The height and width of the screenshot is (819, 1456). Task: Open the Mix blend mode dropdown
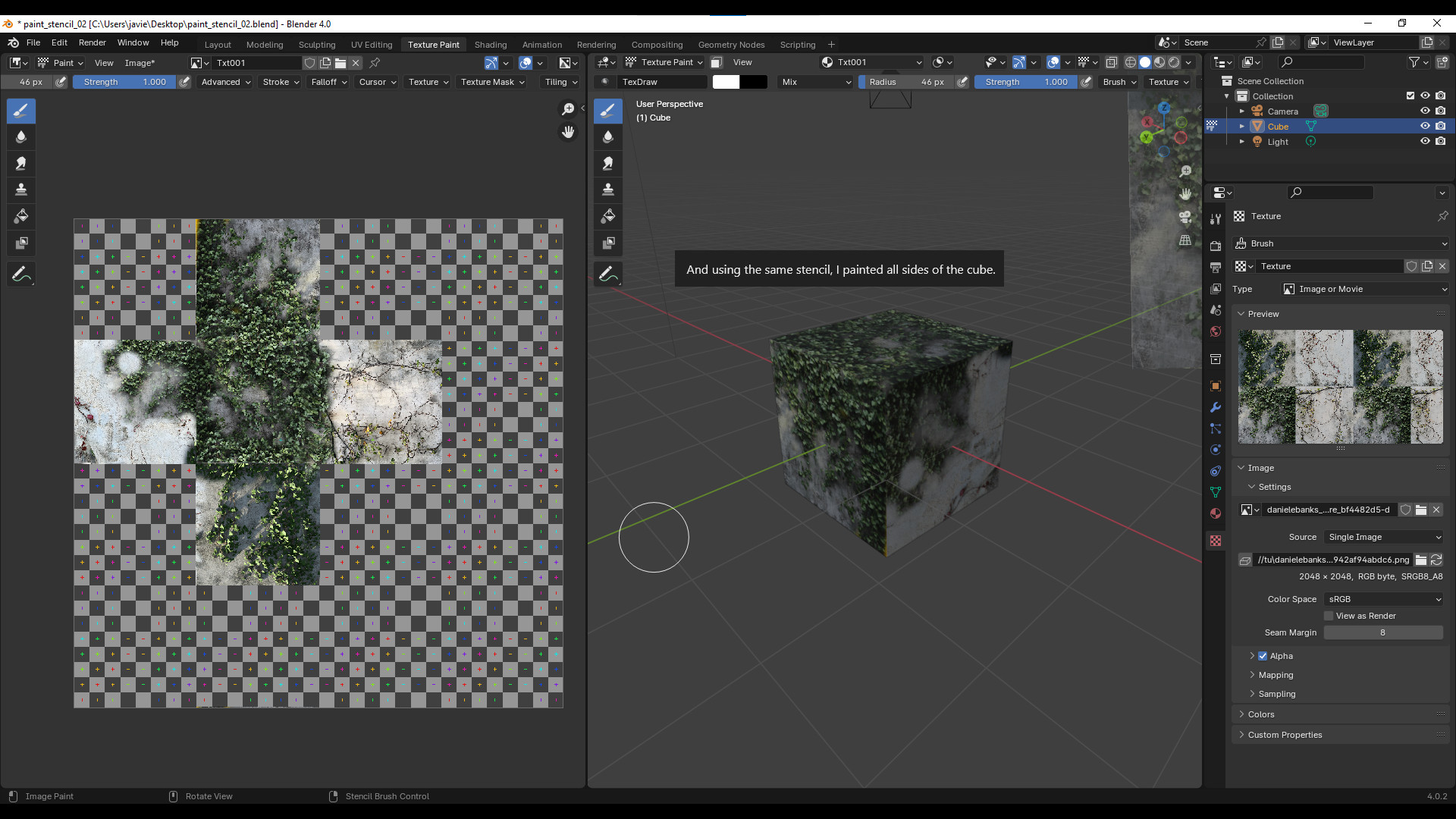click(817, 82)
